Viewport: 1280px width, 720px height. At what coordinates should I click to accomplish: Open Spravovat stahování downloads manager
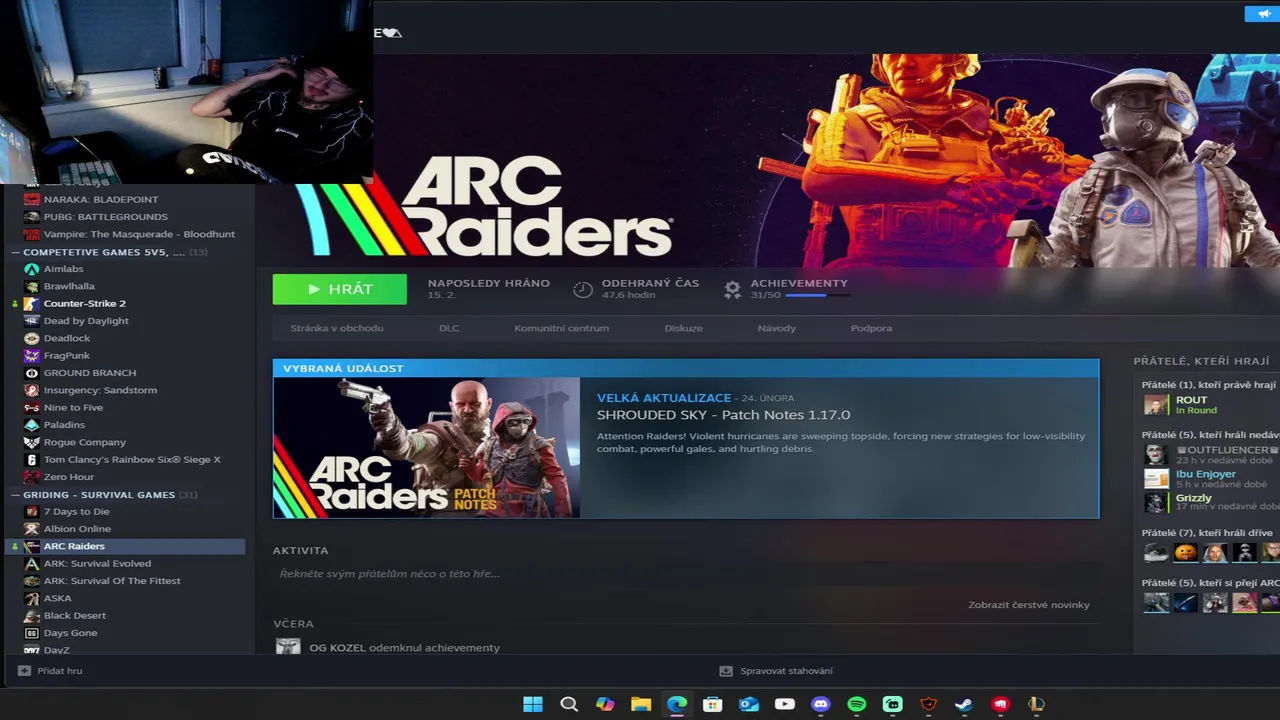[777, 671]
